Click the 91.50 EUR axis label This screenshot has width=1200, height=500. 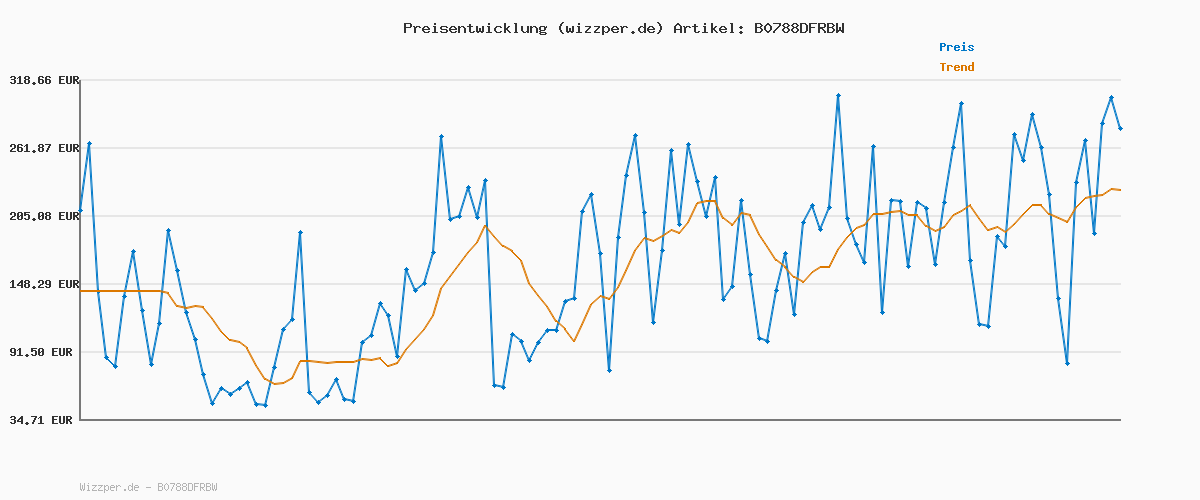tap(46, 352)
